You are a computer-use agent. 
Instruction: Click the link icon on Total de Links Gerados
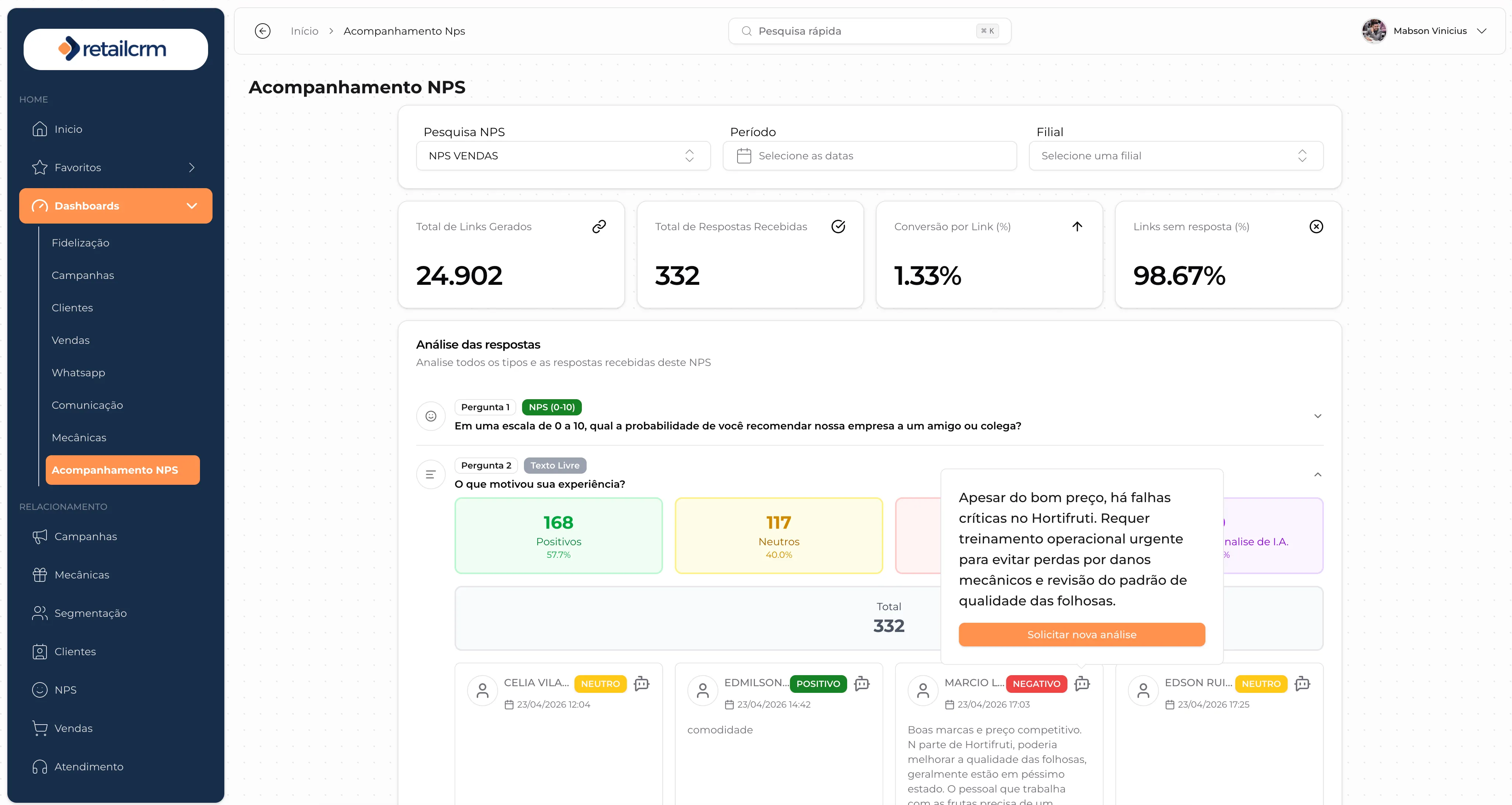(x=599, y=227)
